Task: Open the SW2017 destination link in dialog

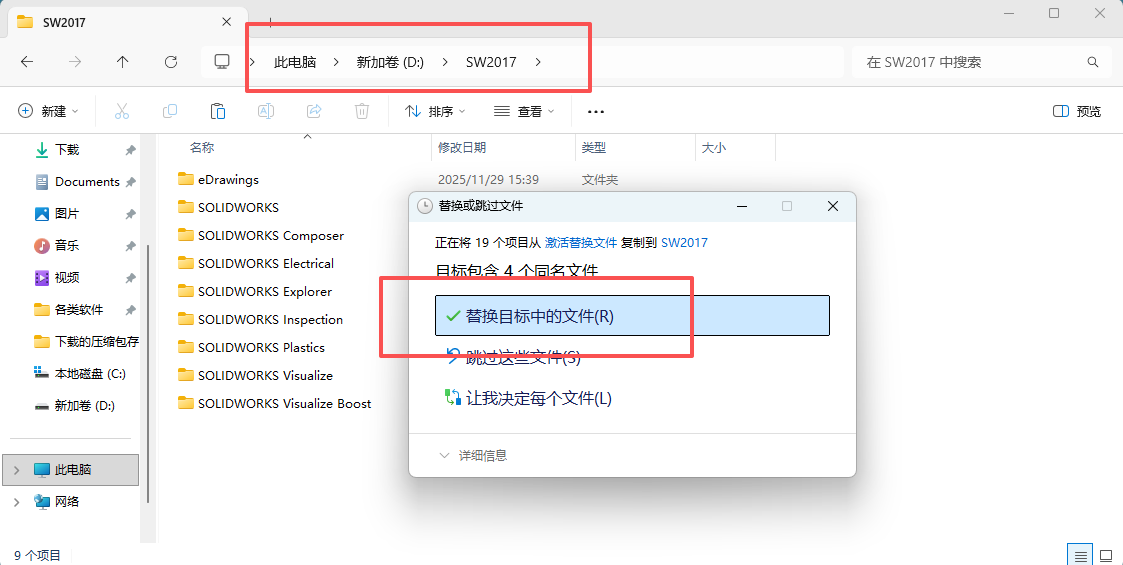Action: (684, 243)
